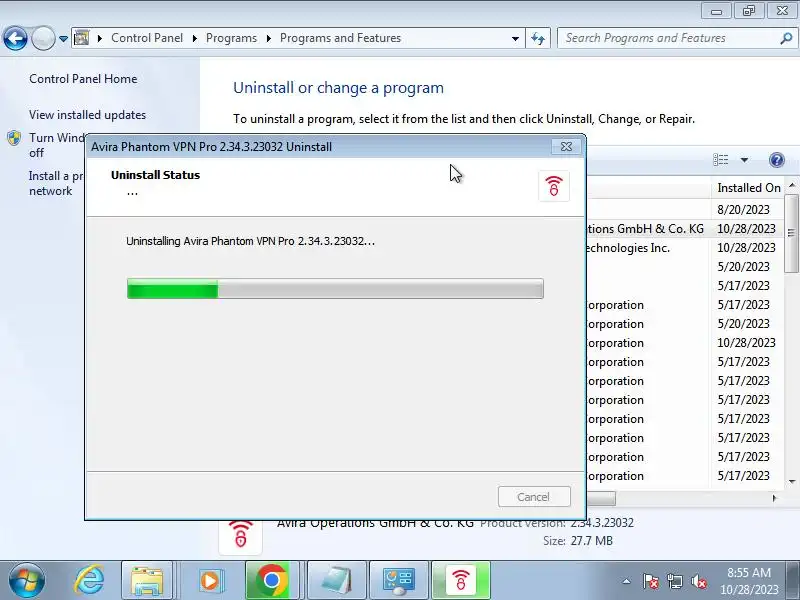Click Action Center flag tray icon
The width and height of the screenshot is (800, 600).
coord(650,581)
